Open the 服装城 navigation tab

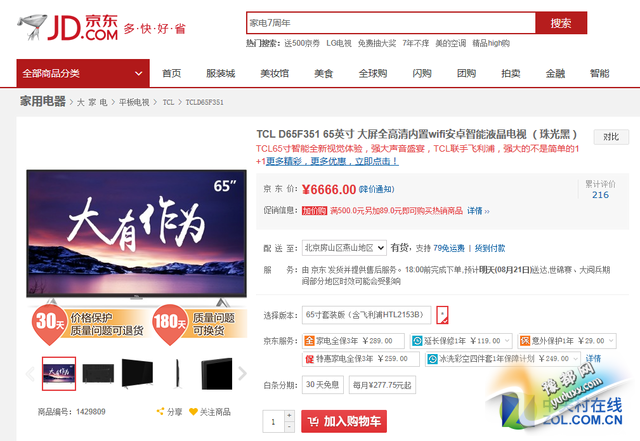(x=219, y=73)
